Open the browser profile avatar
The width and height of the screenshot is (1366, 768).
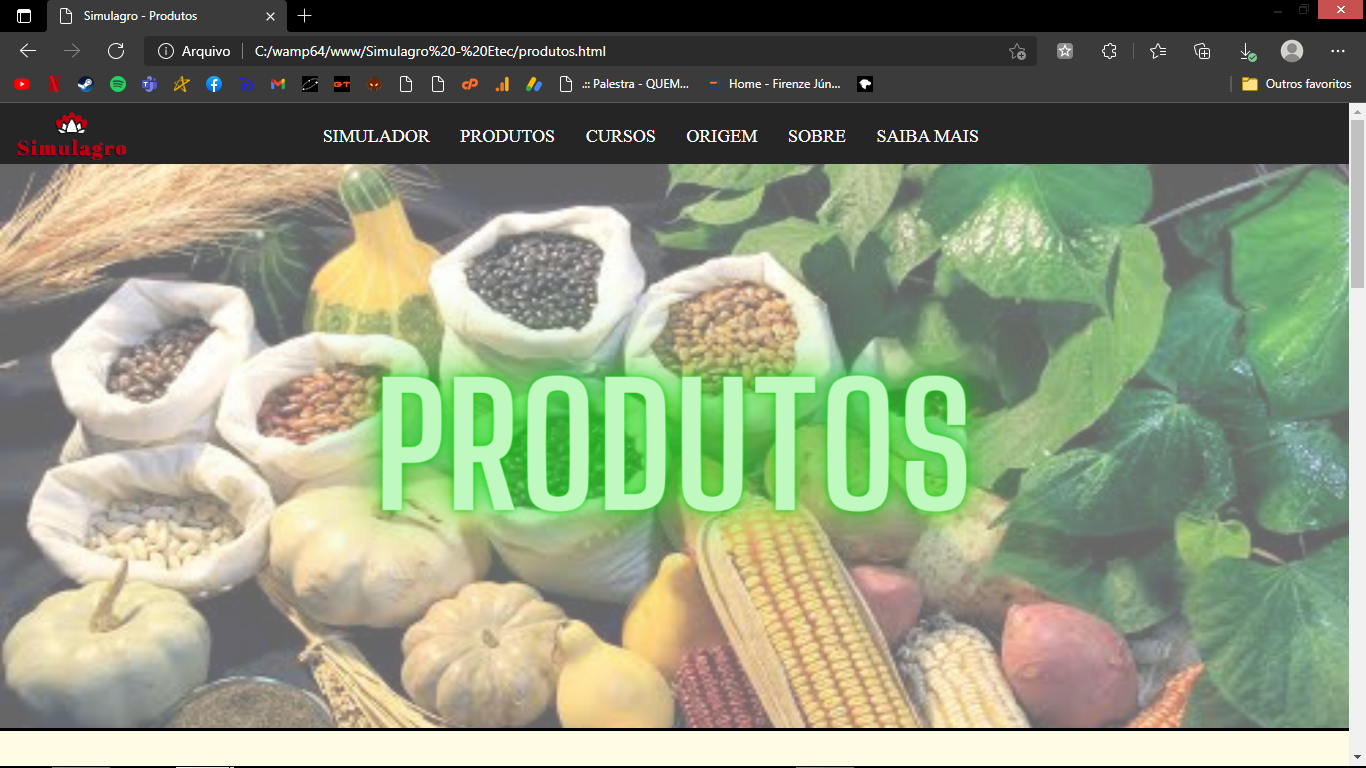pos(1293,51)
